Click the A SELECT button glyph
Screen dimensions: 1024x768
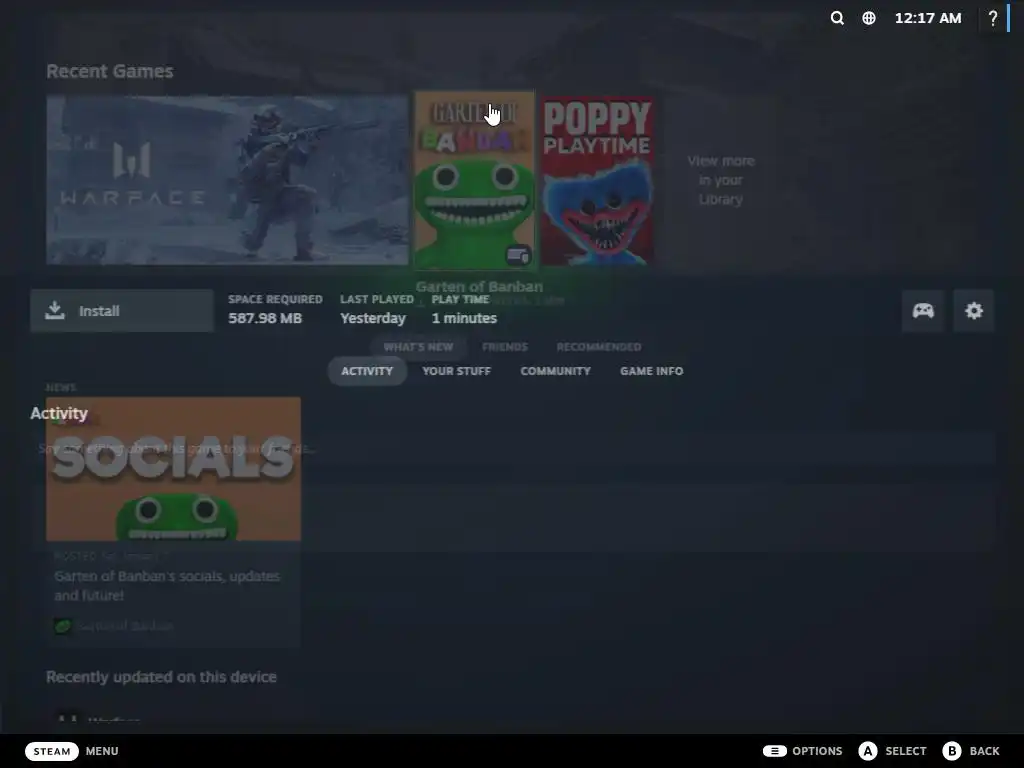867,751
